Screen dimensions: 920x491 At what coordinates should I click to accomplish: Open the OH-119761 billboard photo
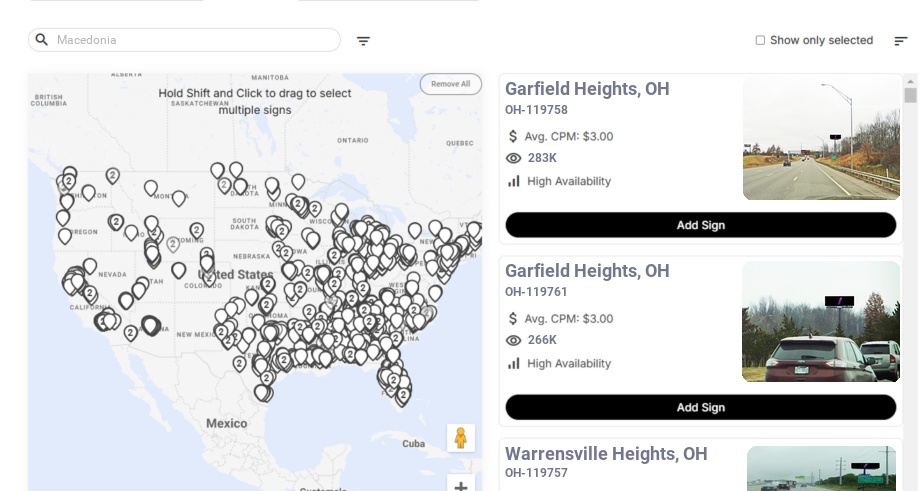pos(821,321)
